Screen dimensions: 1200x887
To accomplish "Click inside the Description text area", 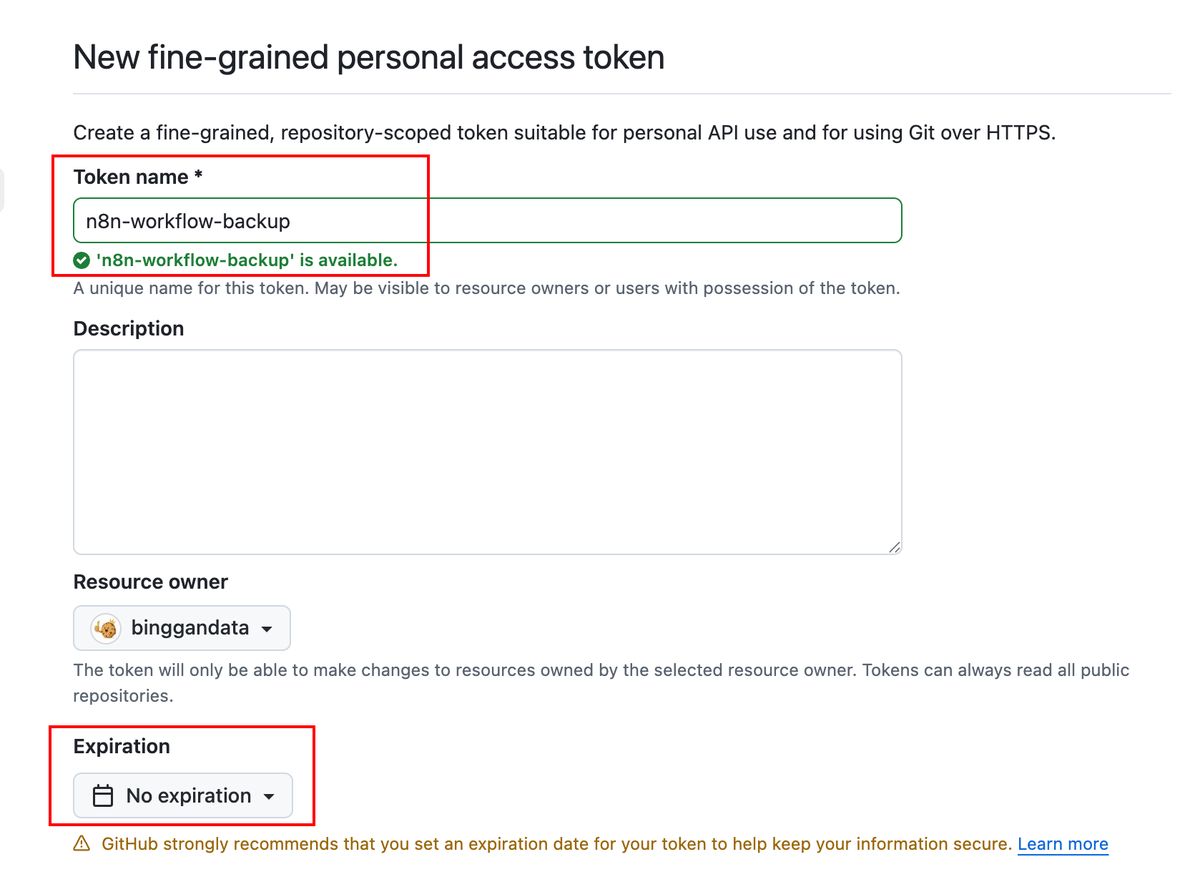I will pyautogui.click(x=487, y=451).
